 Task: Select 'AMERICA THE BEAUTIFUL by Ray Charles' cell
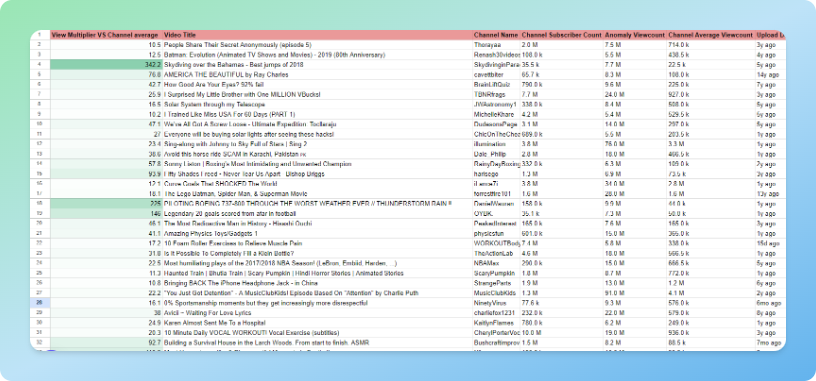[317, 74]
